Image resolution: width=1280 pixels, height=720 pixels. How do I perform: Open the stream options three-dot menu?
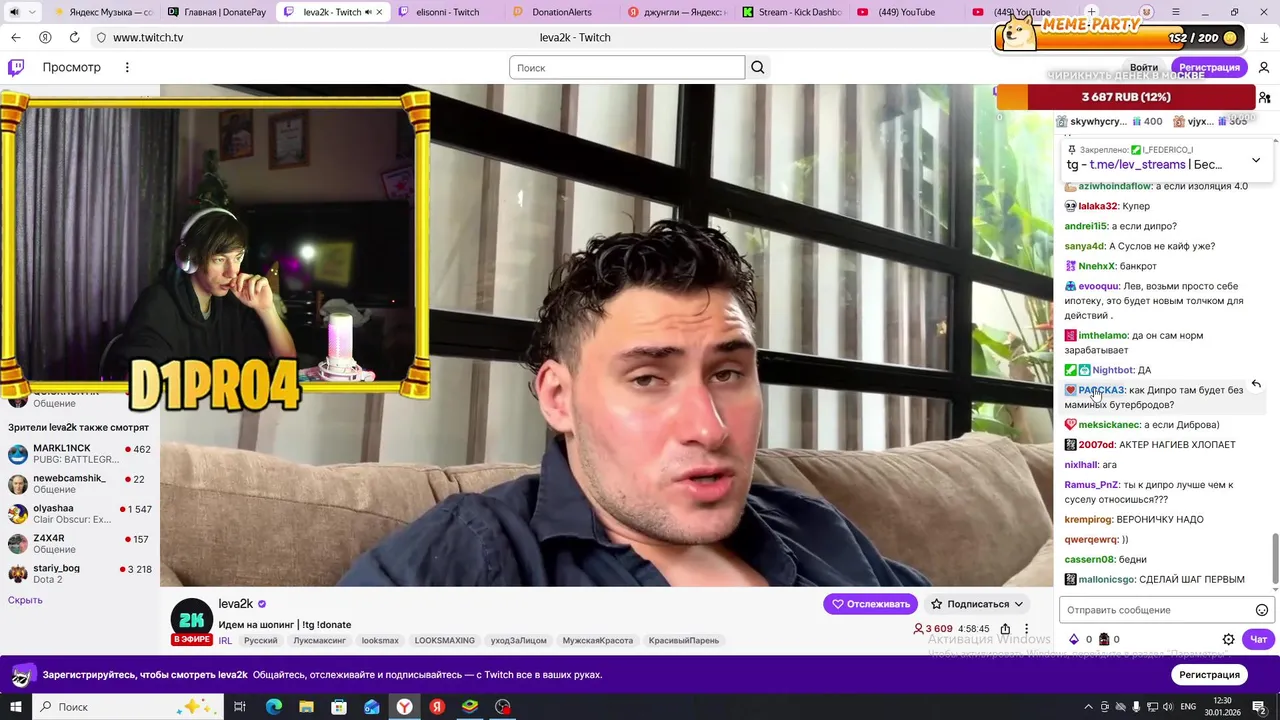pos(1026,629)
